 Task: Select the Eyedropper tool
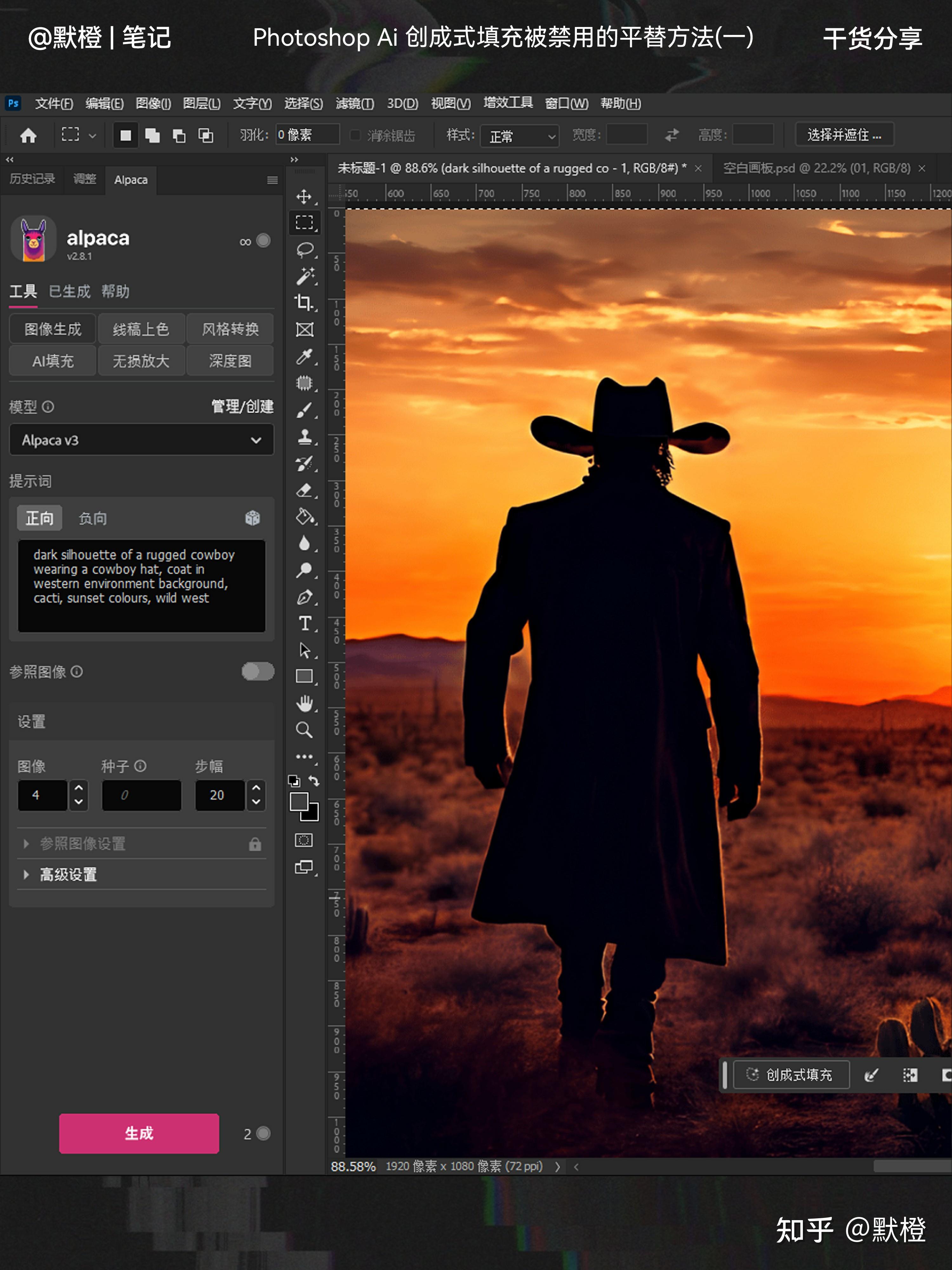click(304, 356)
